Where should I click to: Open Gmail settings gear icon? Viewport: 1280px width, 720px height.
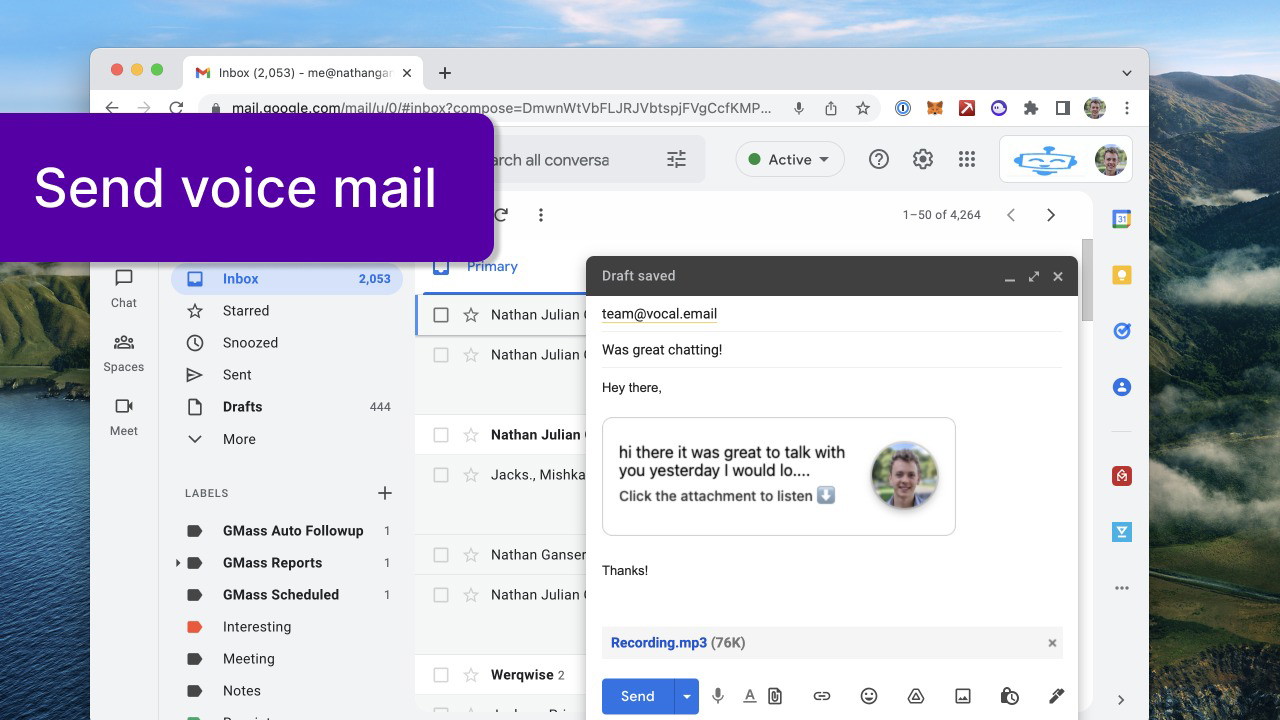click(x=922, y=159)
